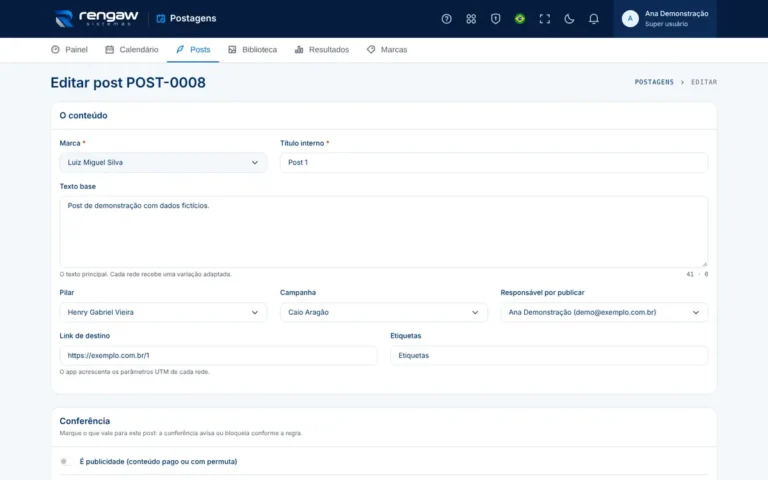Click the EDITAR breadcrumb
The width and height of the screenshot is (768, 480).
704,82
